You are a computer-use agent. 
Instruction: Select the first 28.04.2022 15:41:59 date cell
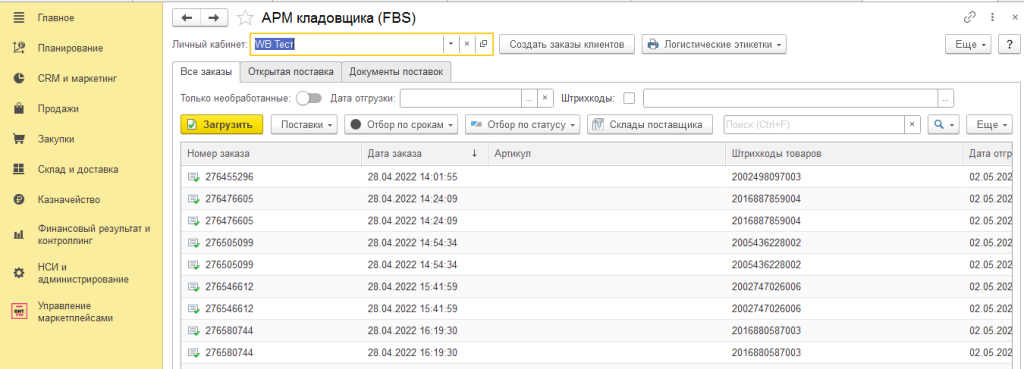pos(412,287)
